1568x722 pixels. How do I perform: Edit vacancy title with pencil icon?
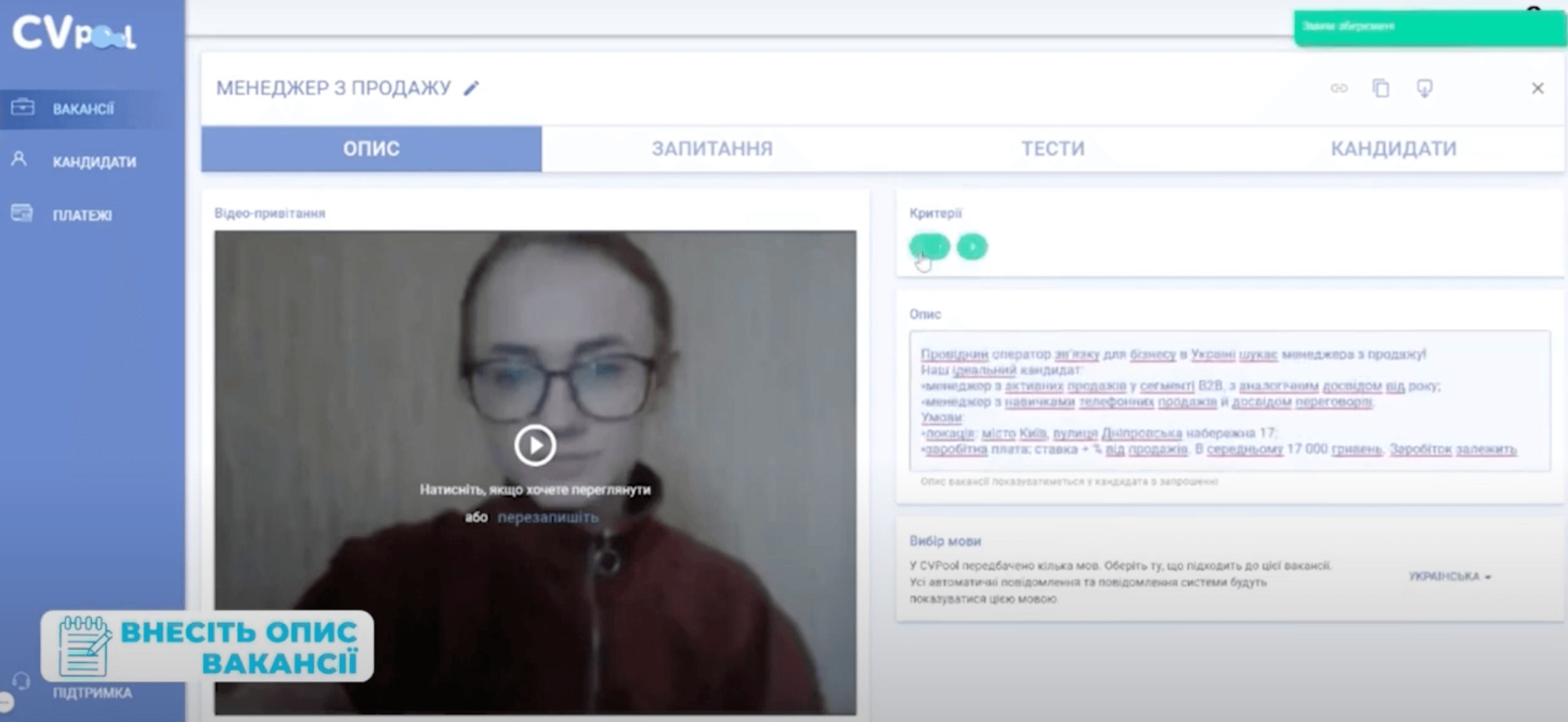[471, 89]
